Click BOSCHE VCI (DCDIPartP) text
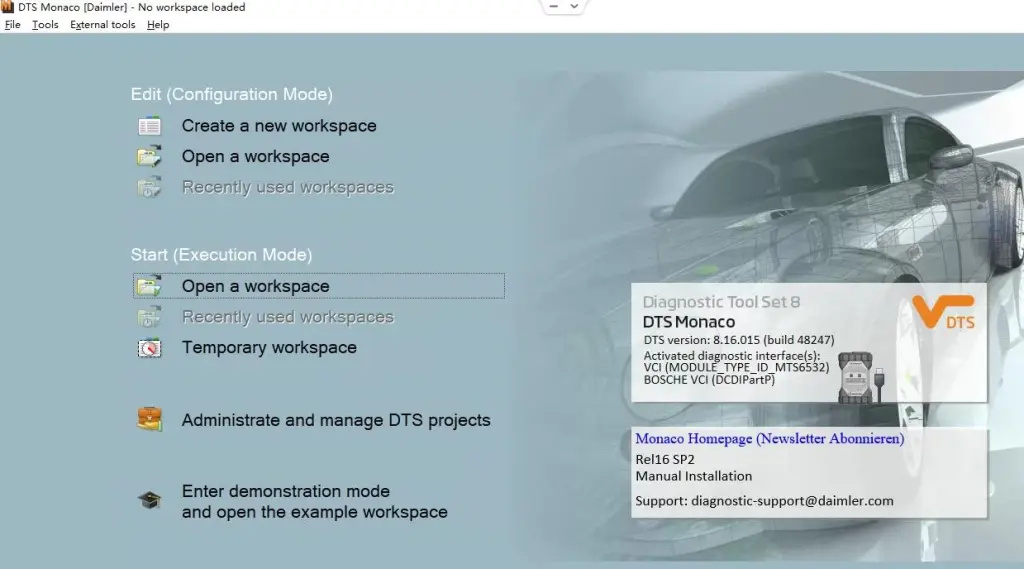This screenshot has height=569, width=1024. (x=709, y=380)
